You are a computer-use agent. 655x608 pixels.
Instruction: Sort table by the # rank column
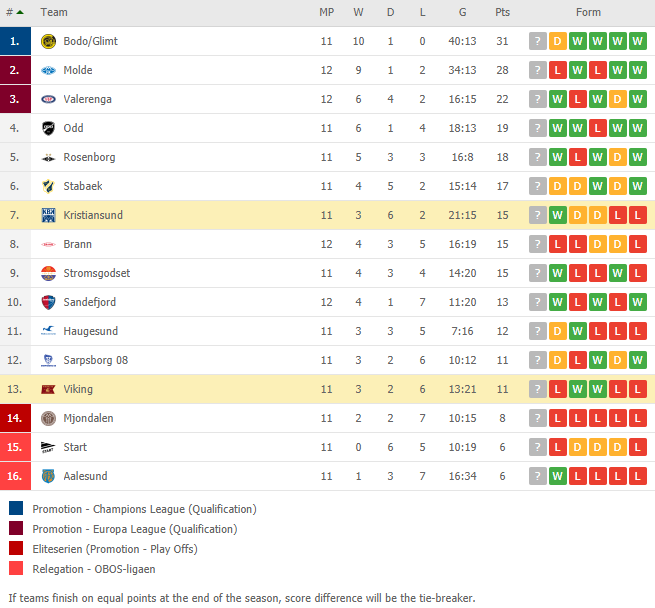click(x=15, y=13)
